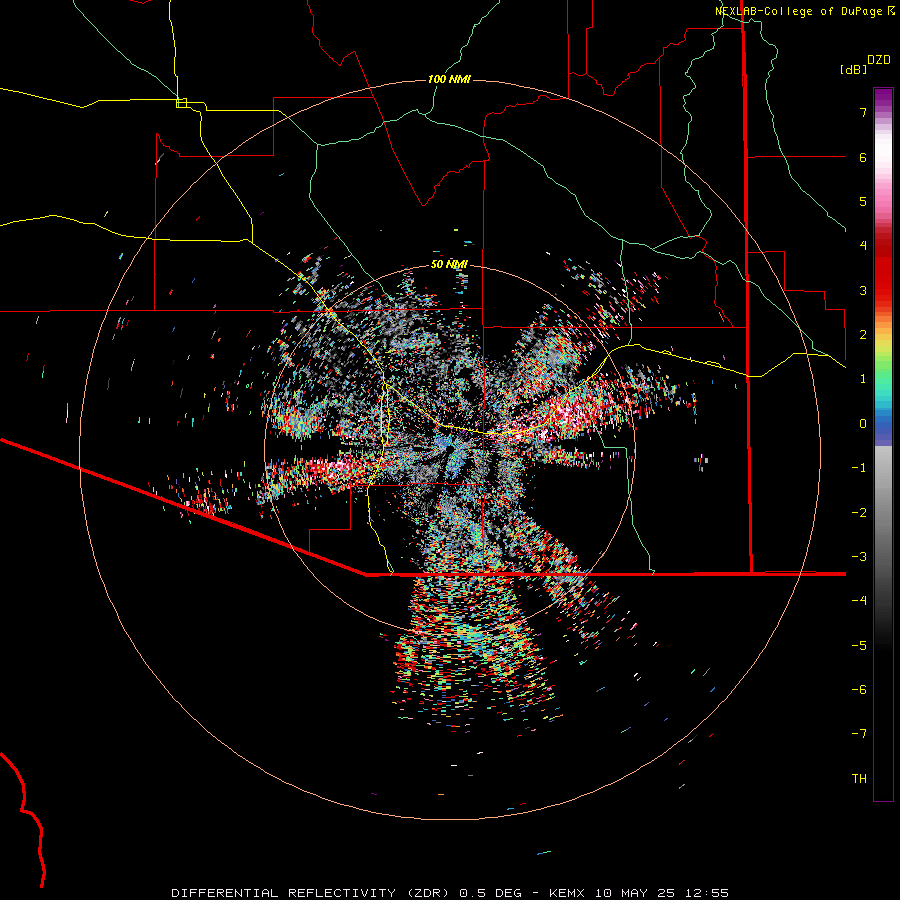Click the -3 value on the dB scale
900x900 pixels.
click(x=859, y=557)
